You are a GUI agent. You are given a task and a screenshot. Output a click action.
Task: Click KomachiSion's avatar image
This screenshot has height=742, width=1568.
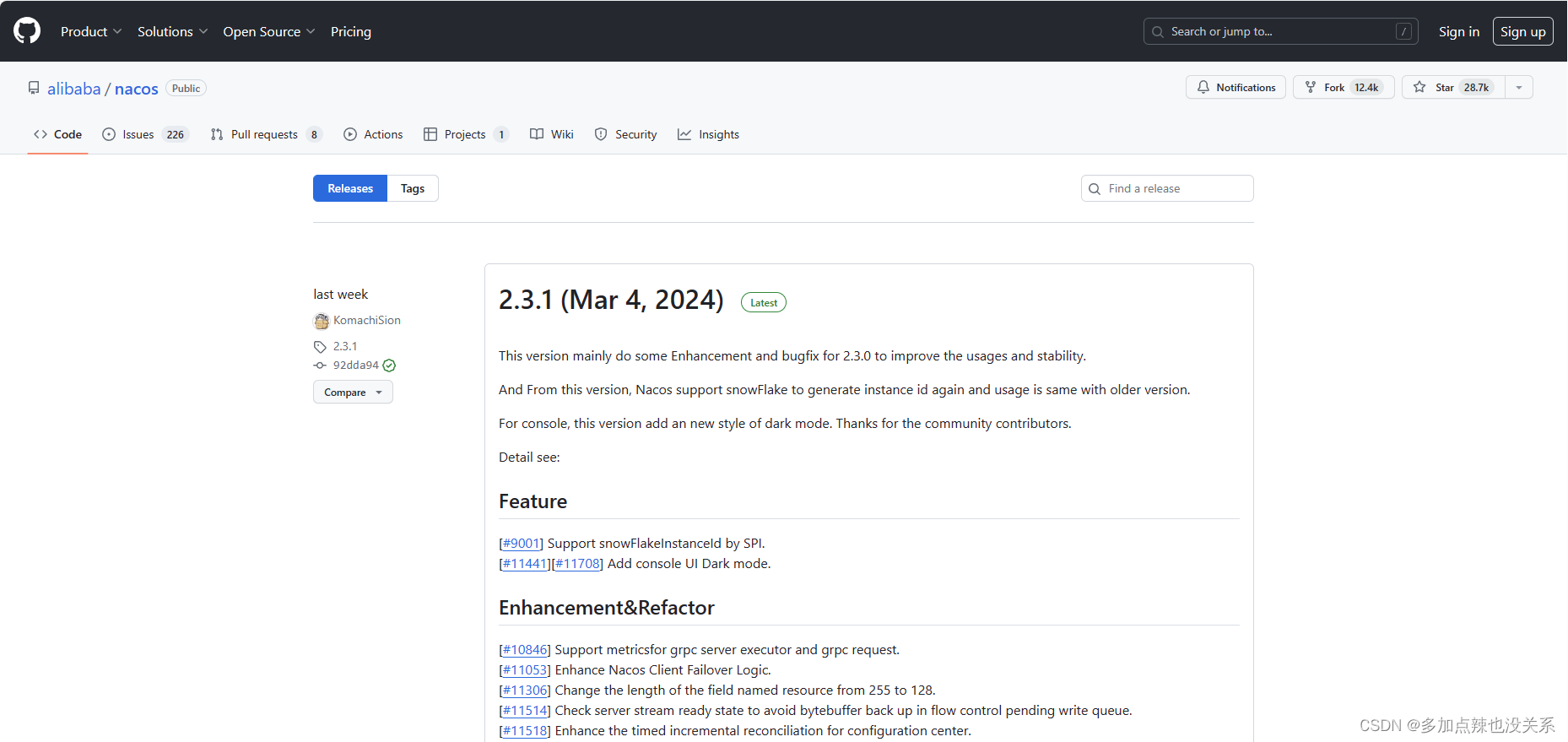(322, 321)
